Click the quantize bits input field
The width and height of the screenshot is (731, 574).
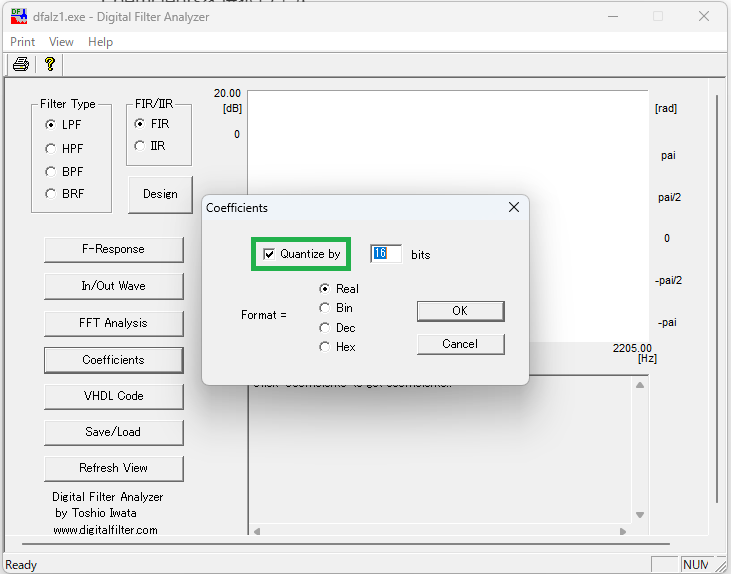click(386, 254)
